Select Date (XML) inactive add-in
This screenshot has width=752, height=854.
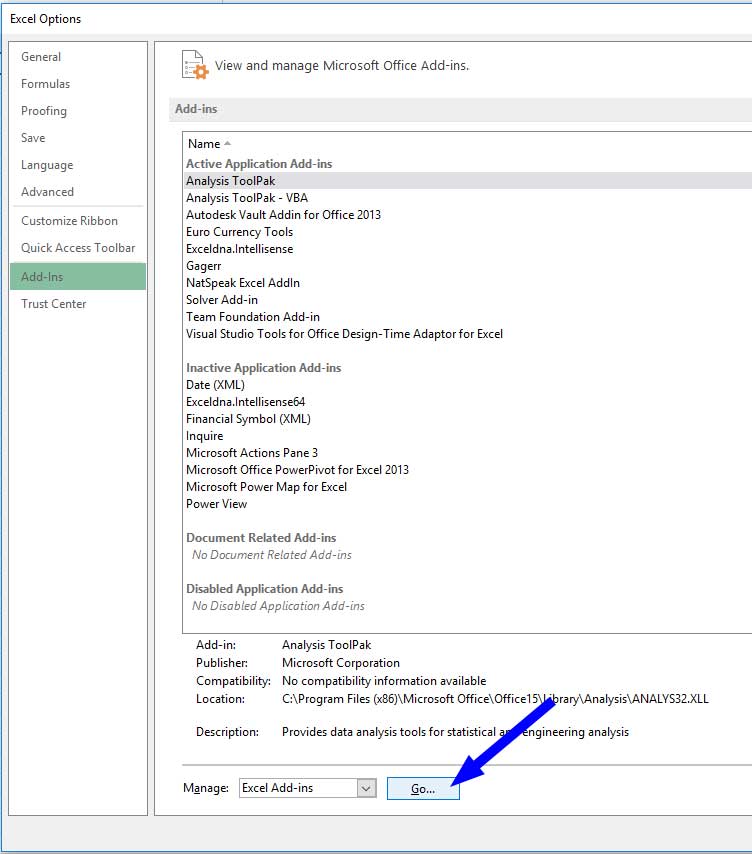click(468, 385)
